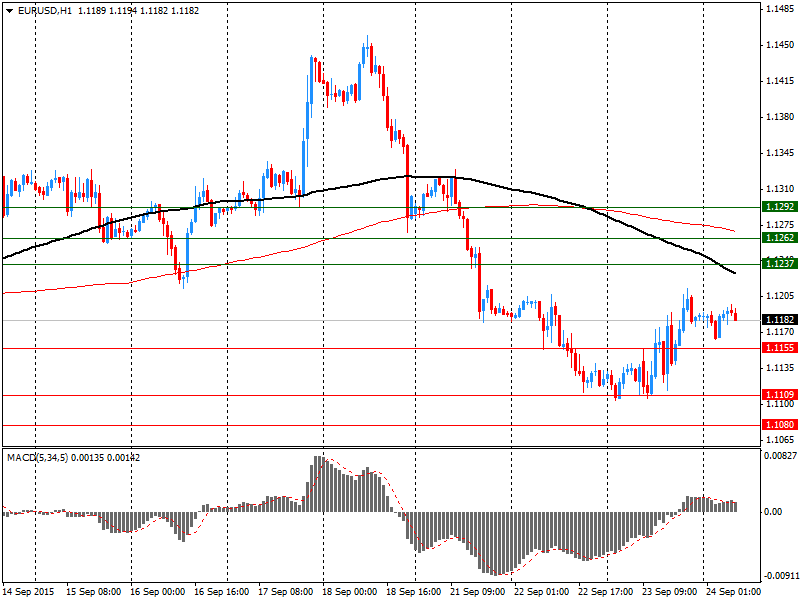This screenshot has height=600, width=800.
Task: Click the black 1.1182 current price label
Action: [x=780, y=320]
